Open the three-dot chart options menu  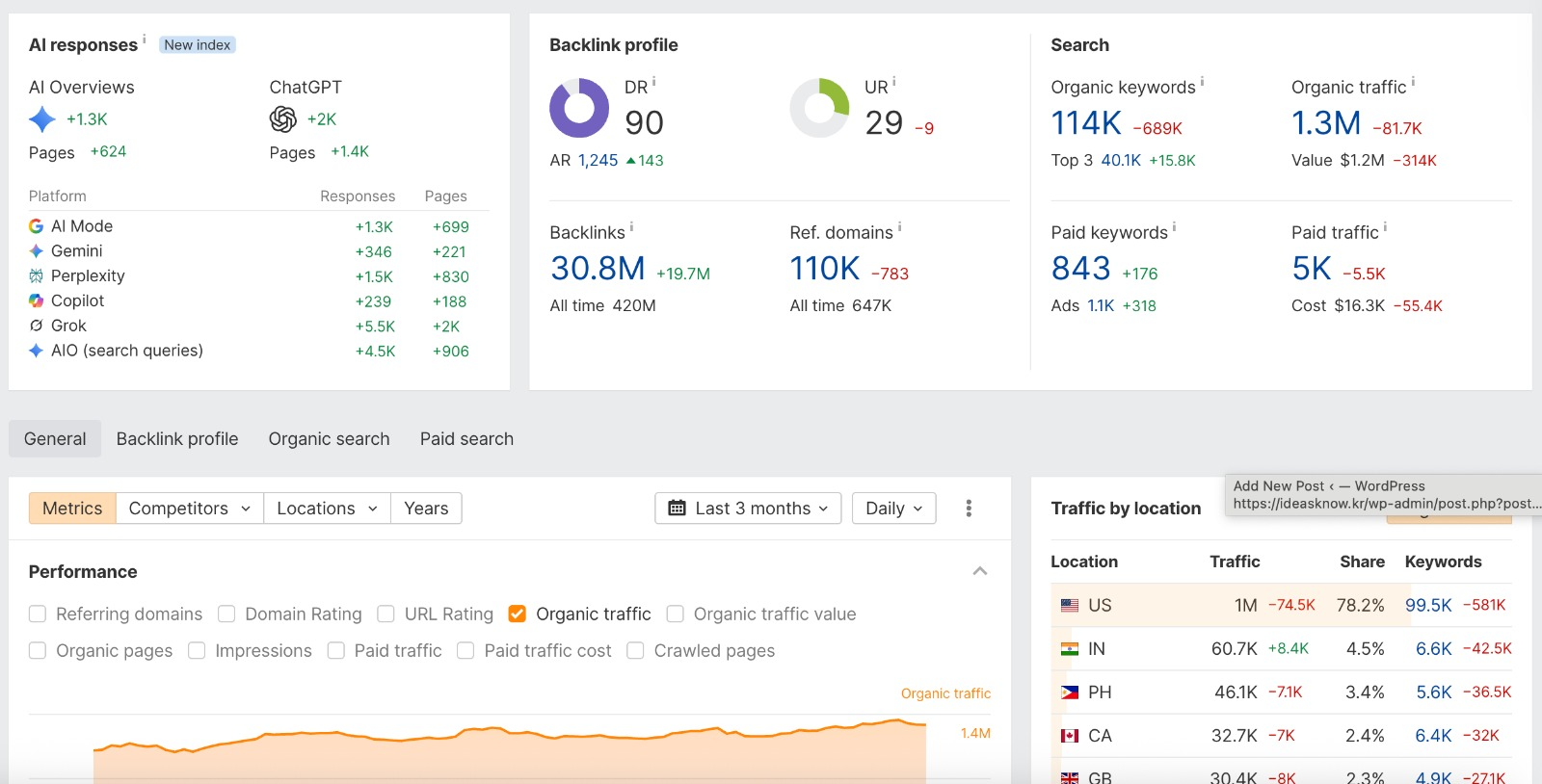point(969,509)
